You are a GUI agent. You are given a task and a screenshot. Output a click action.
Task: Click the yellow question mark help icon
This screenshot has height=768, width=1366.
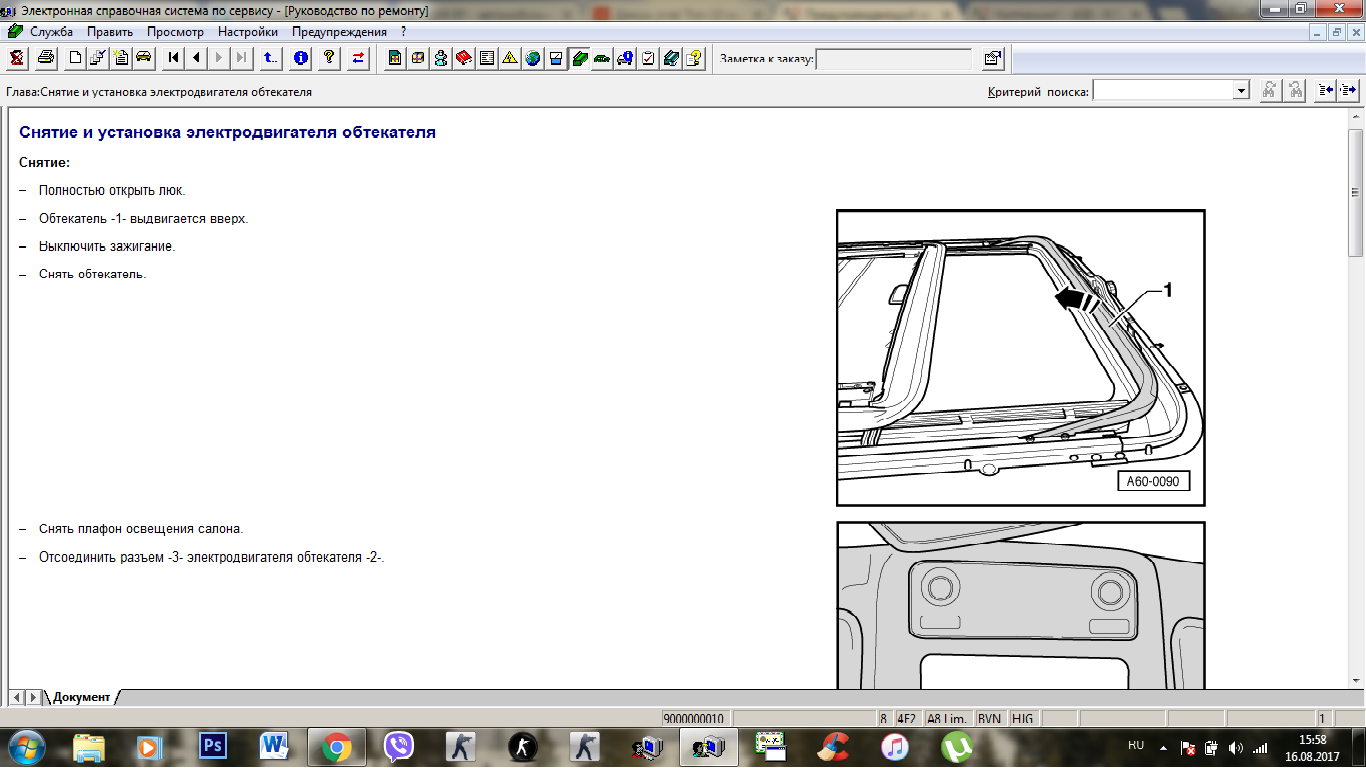(328, 58)
